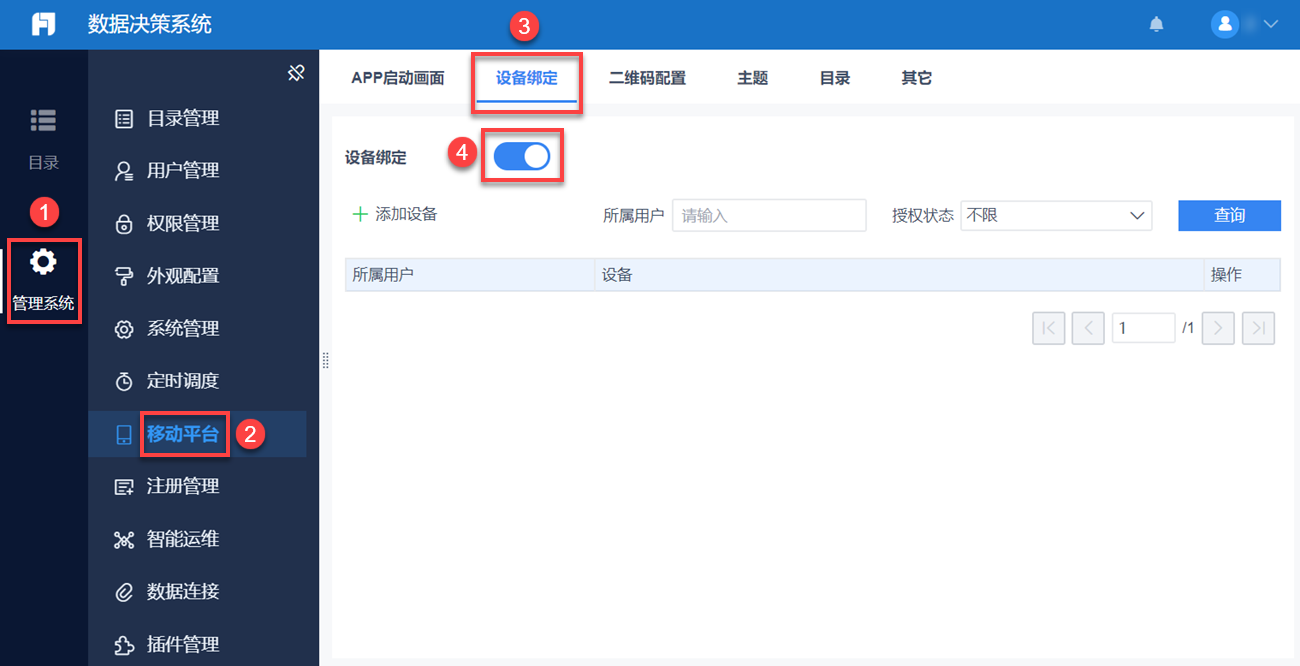Open the 授权状态 dropdown
The height and width of the screenshot is (666, 1300).
pyautogui.click(x=1056, y=215)
